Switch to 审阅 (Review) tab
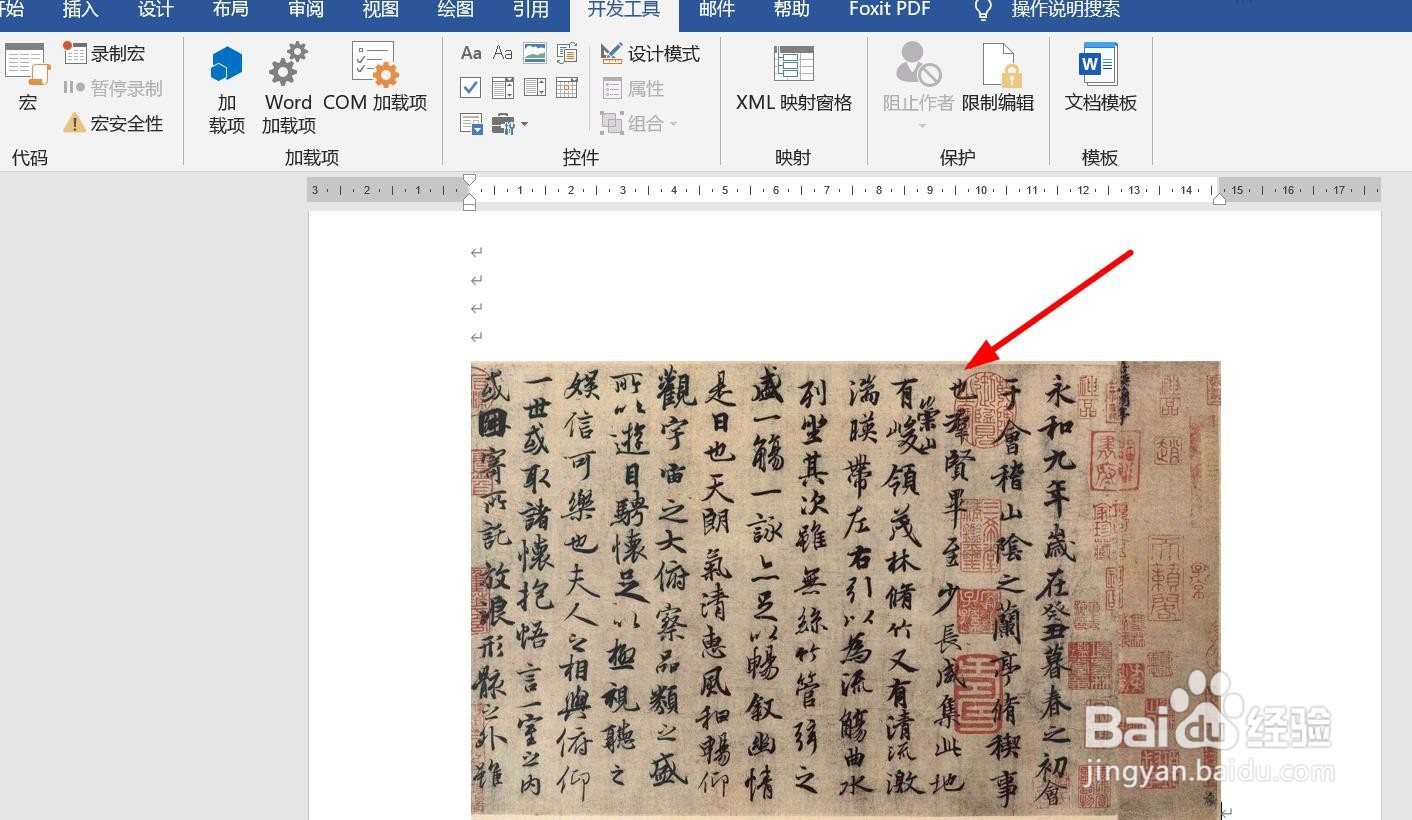This screenshot has height=820, width=1412. coord(306,10)
